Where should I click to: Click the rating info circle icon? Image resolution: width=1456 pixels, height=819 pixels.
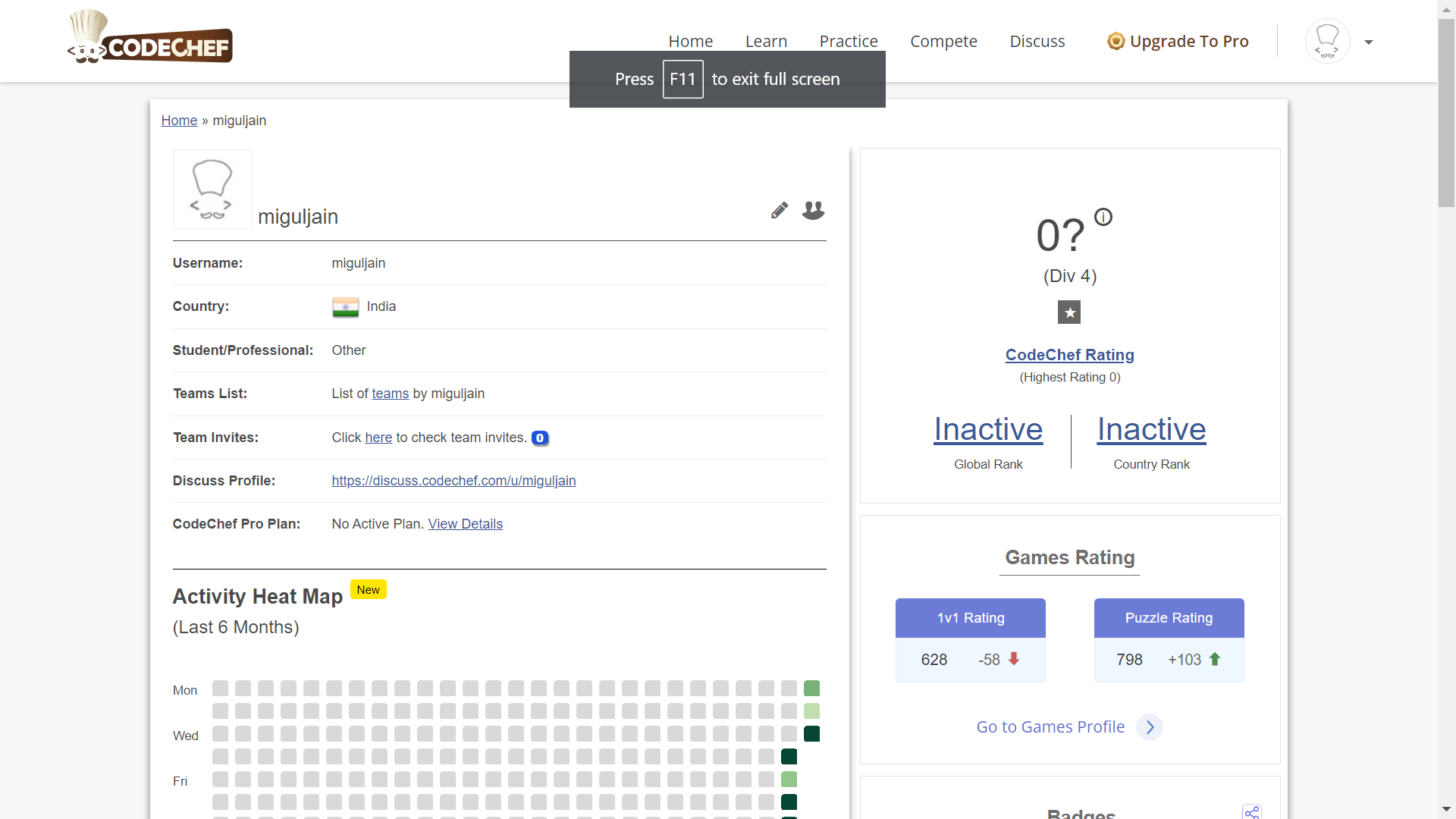pyautogui.click(x=1103, y=218)
